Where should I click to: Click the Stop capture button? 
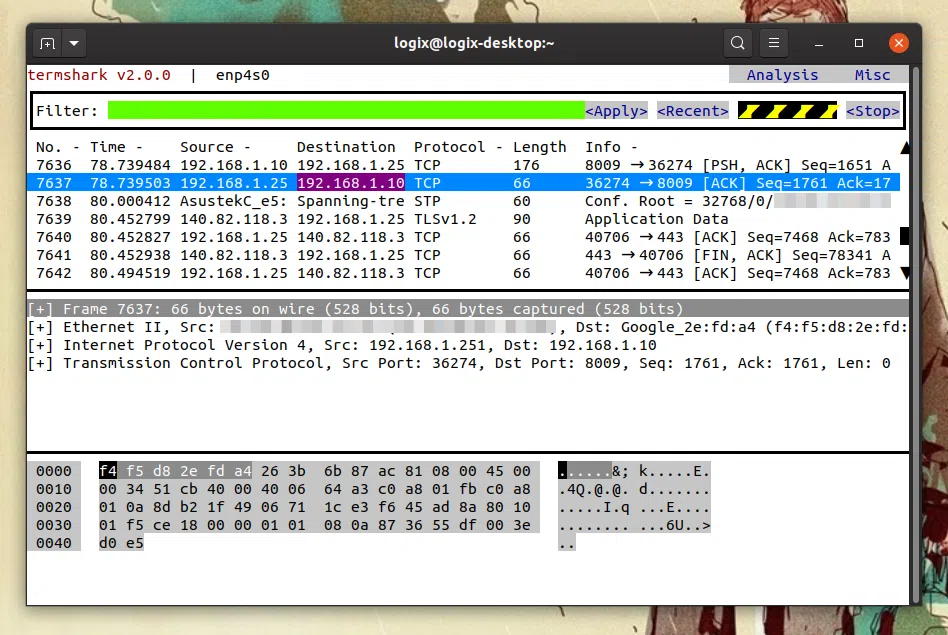[x=872, y=111]
